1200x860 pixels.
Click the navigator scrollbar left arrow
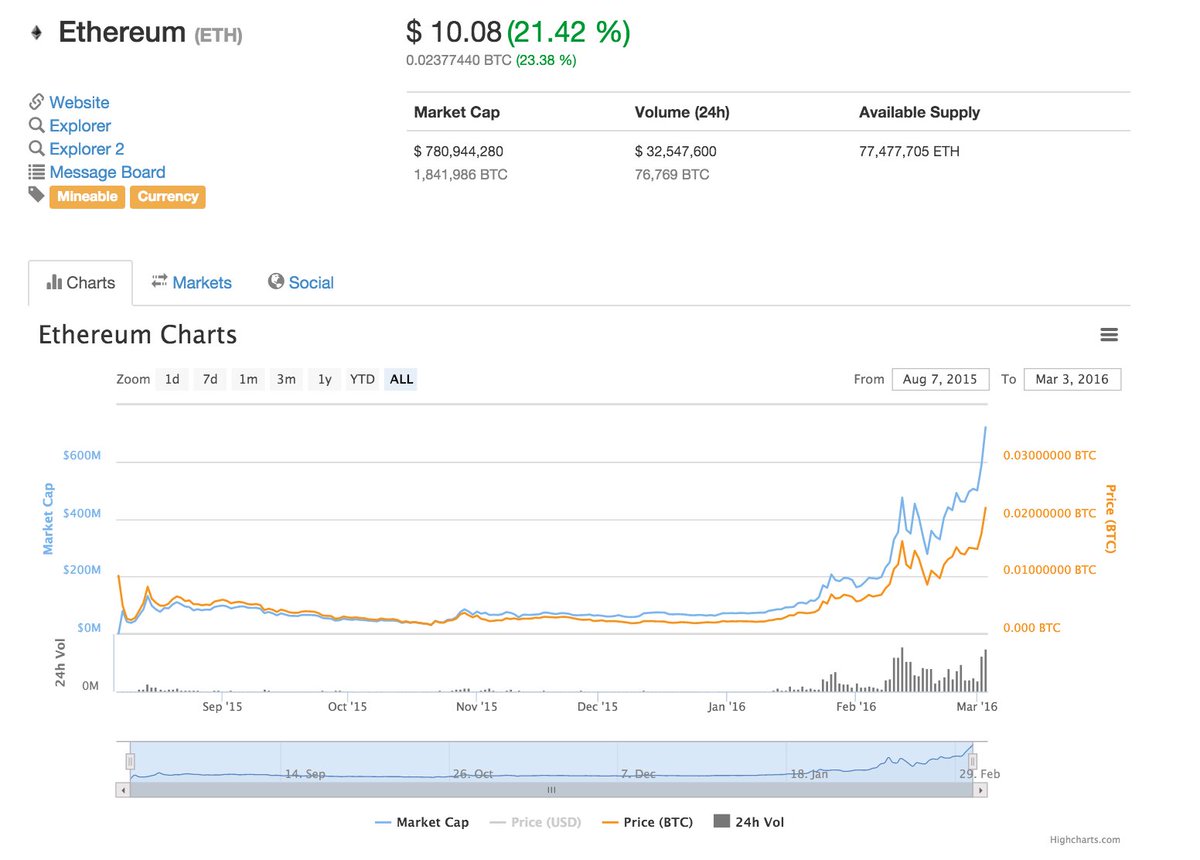pos(124,790)
